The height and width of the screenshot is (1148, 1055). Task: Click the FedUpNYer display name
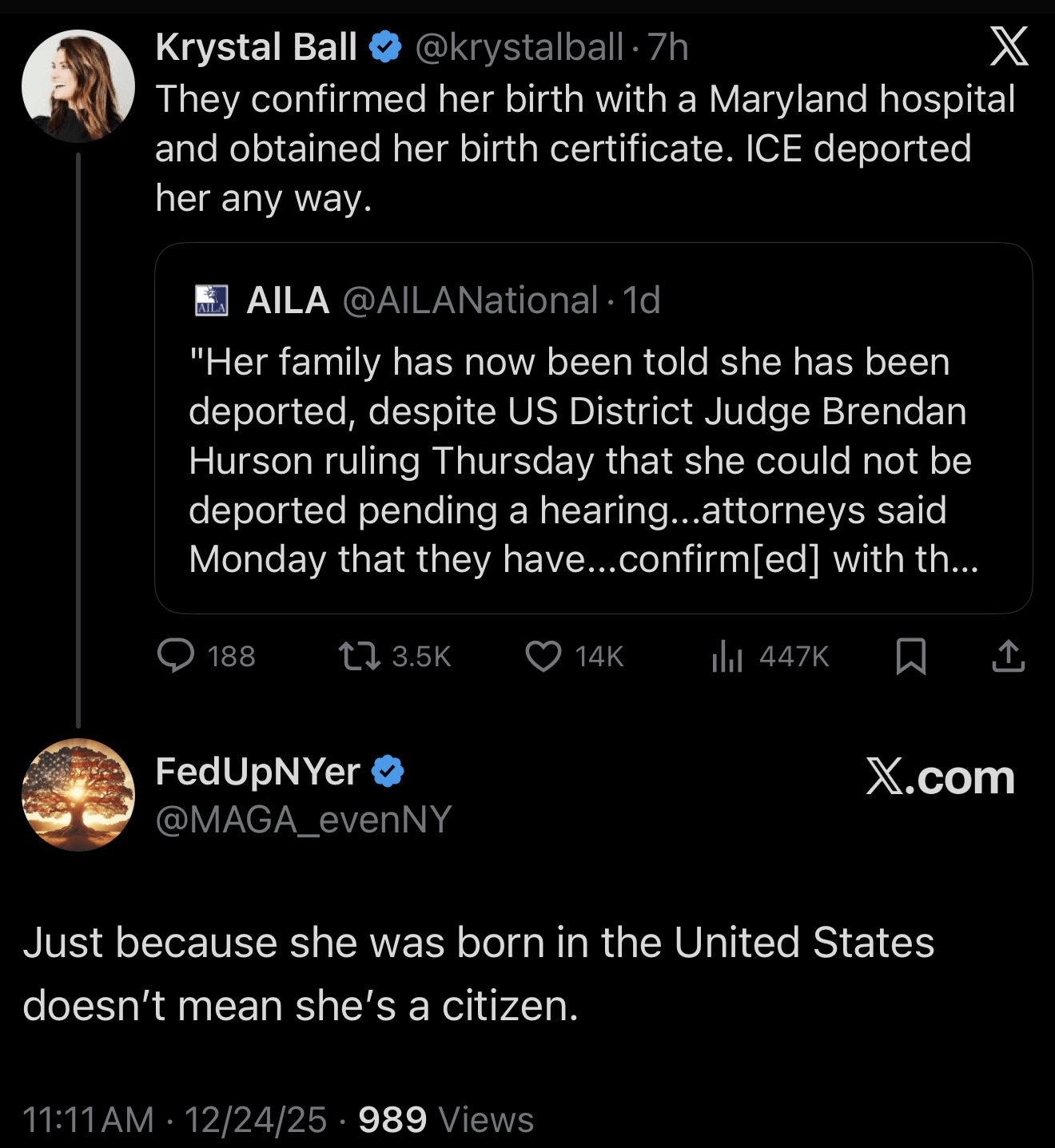point(258,771)
